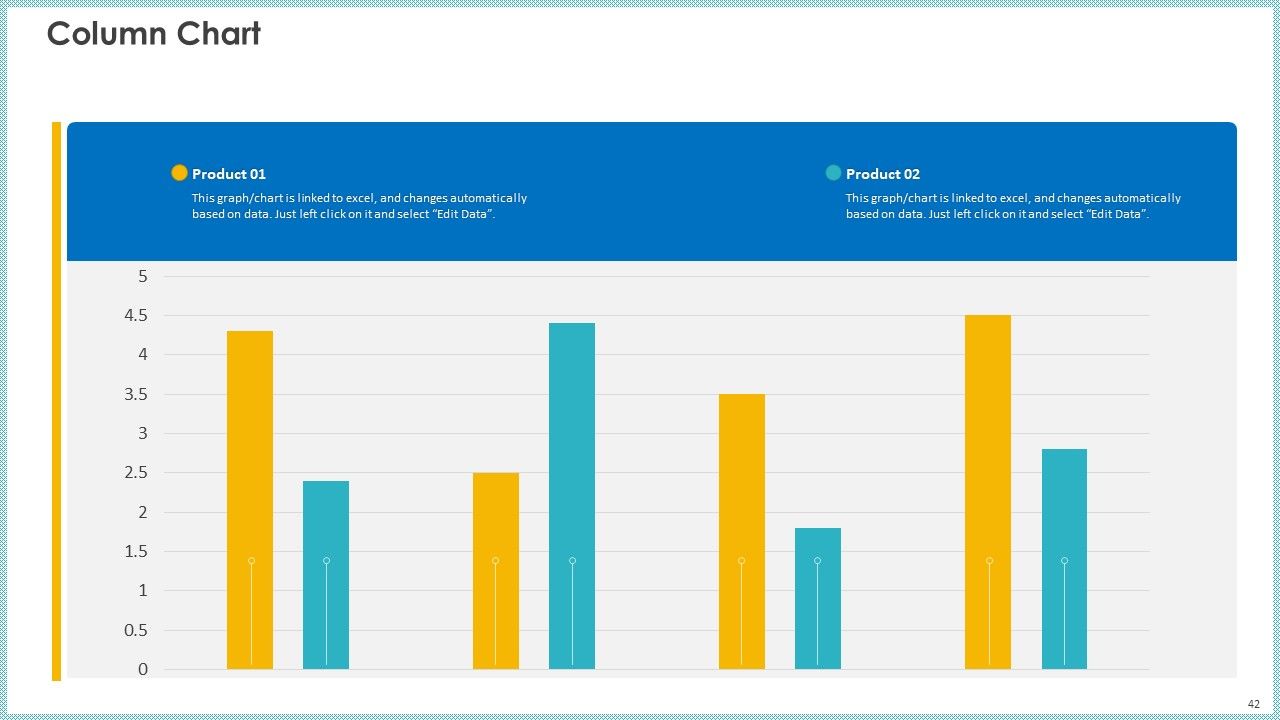Click the axis label '2' on y-axis

[143, 512]
